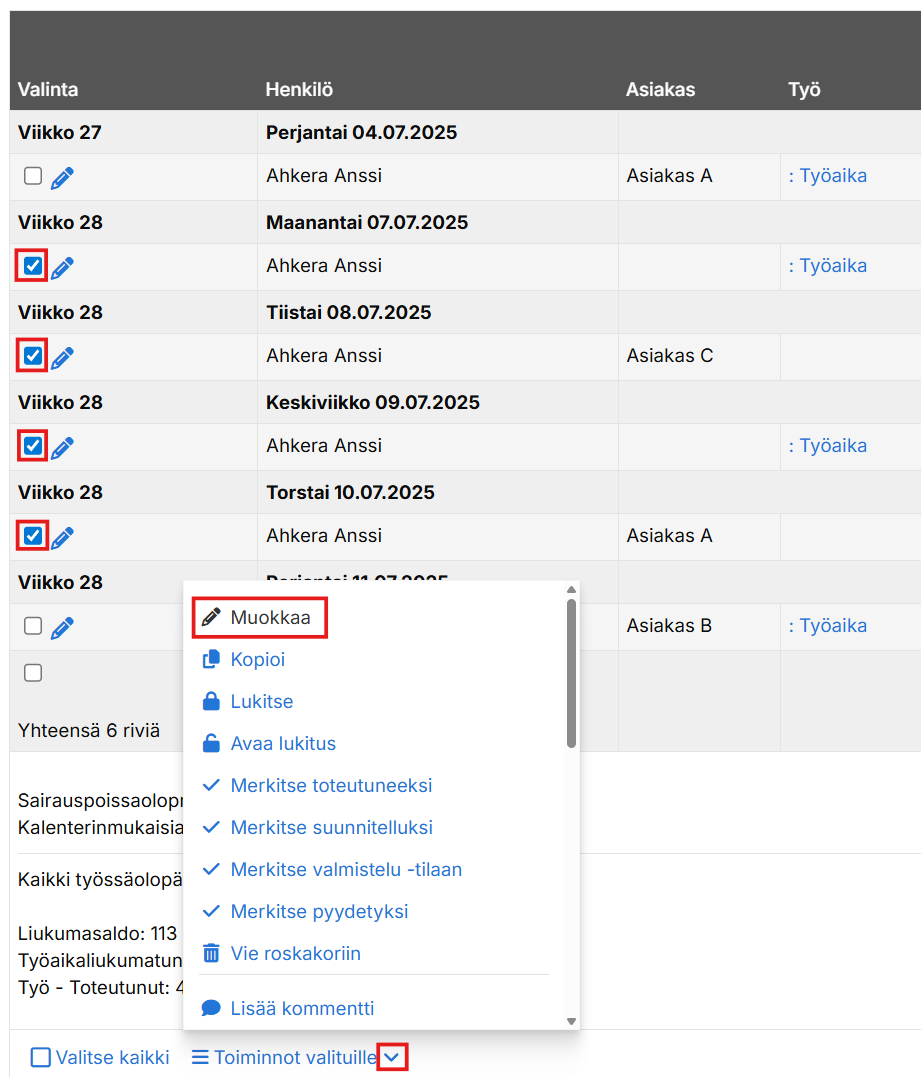This screenshot has height=1077, width=921.
Task: Click the actions menu scrollbar thumb
Action: [x=572, y=672]
